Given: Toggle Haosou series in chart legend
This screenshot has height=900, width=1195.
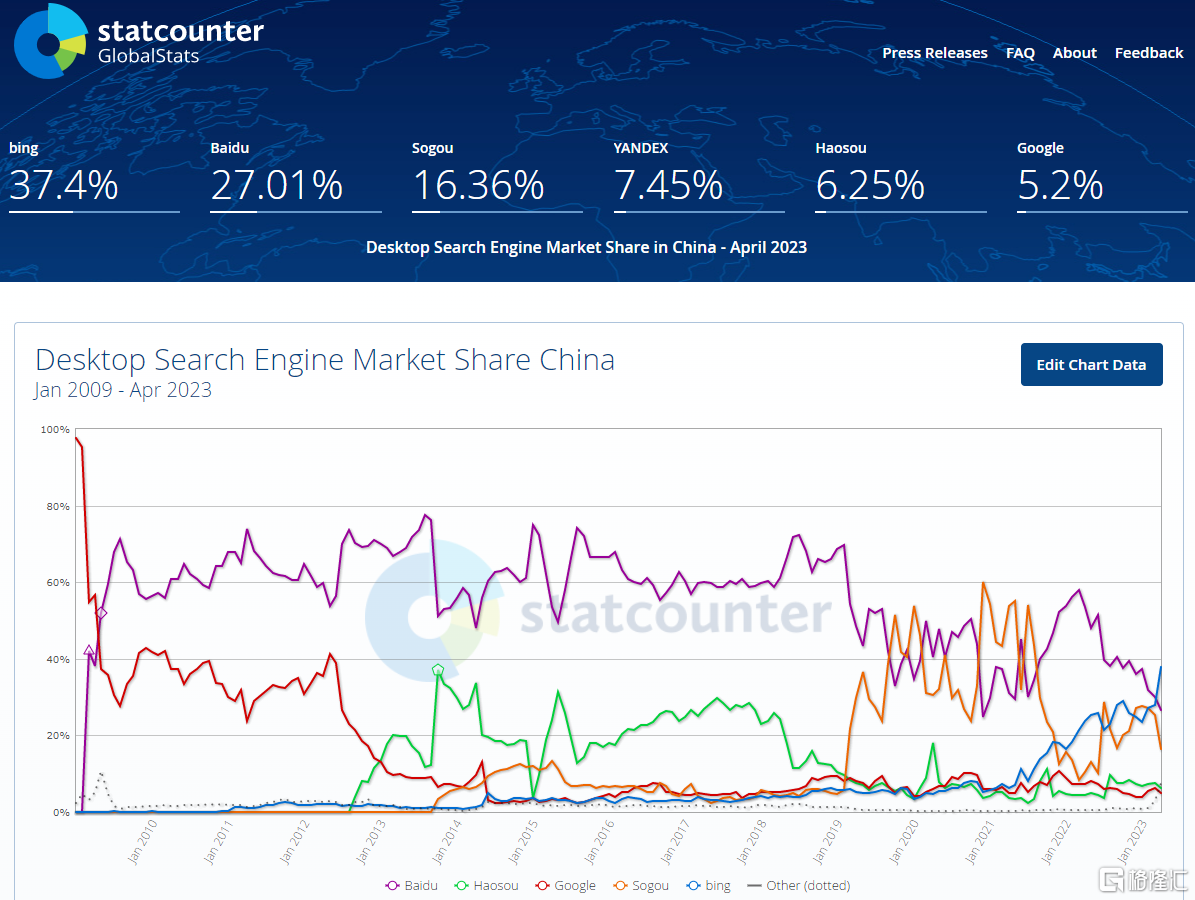Looking at the screenshot, I should [x=486, y=886].
